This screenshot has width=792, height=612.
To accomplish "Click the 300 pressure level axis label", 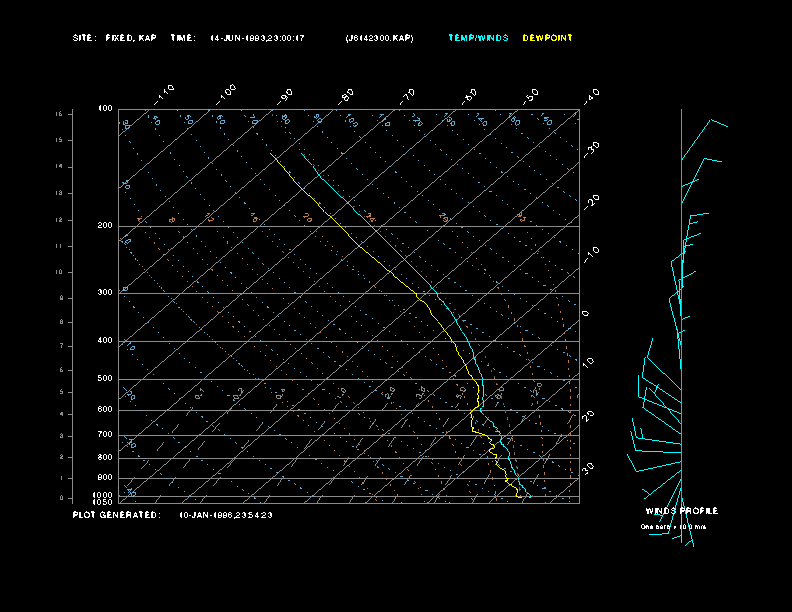I will [x=105, y=293].
